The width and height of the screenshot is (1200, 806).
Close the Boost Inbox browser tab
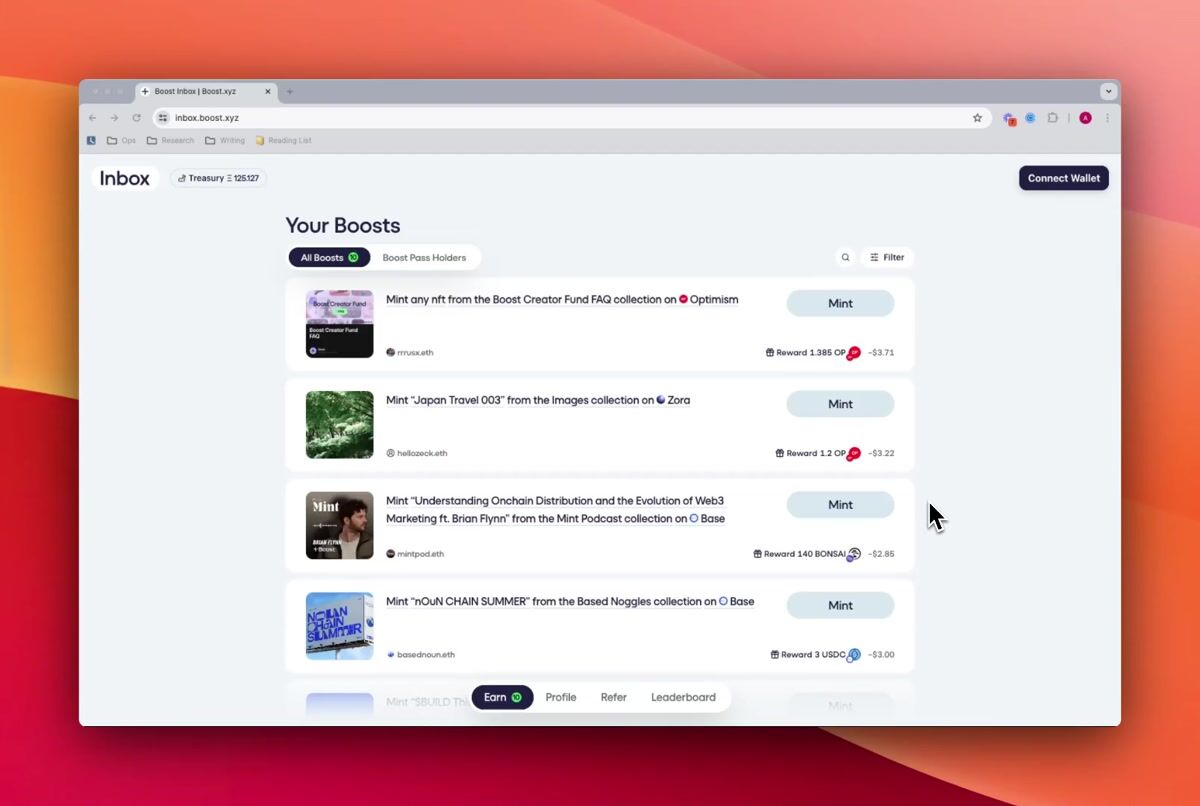click(x=268, y=91)
